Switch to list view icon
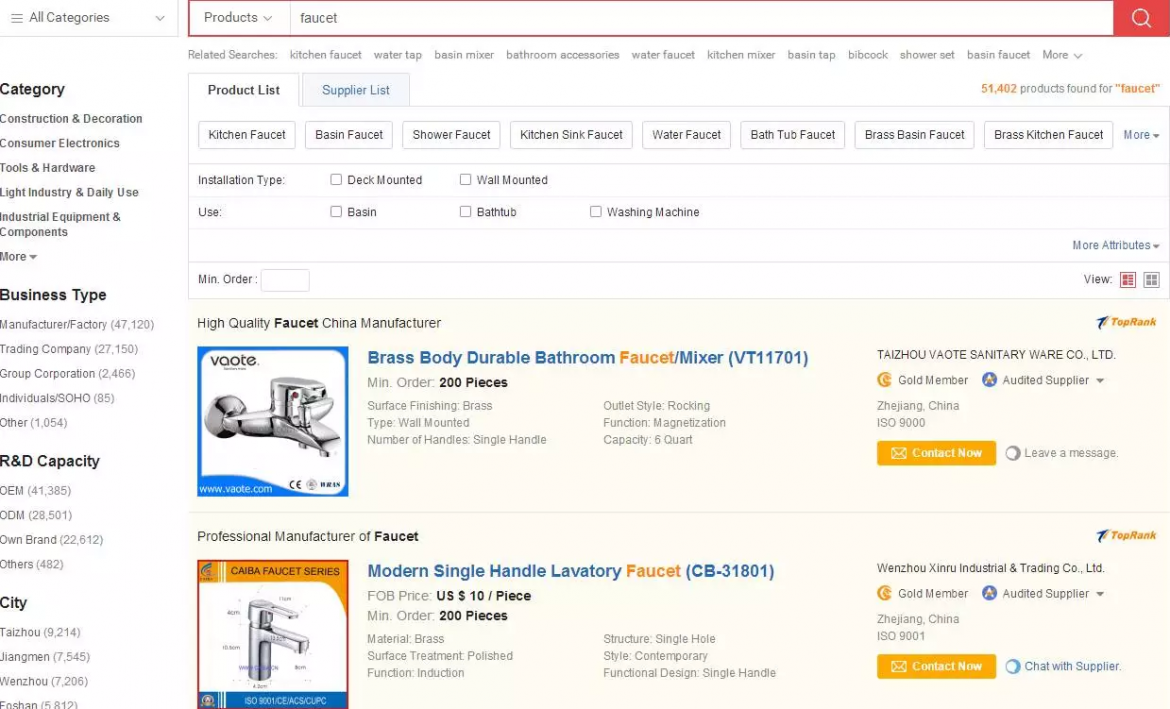Screen dimensions: 1170x709 (1128, 280)
